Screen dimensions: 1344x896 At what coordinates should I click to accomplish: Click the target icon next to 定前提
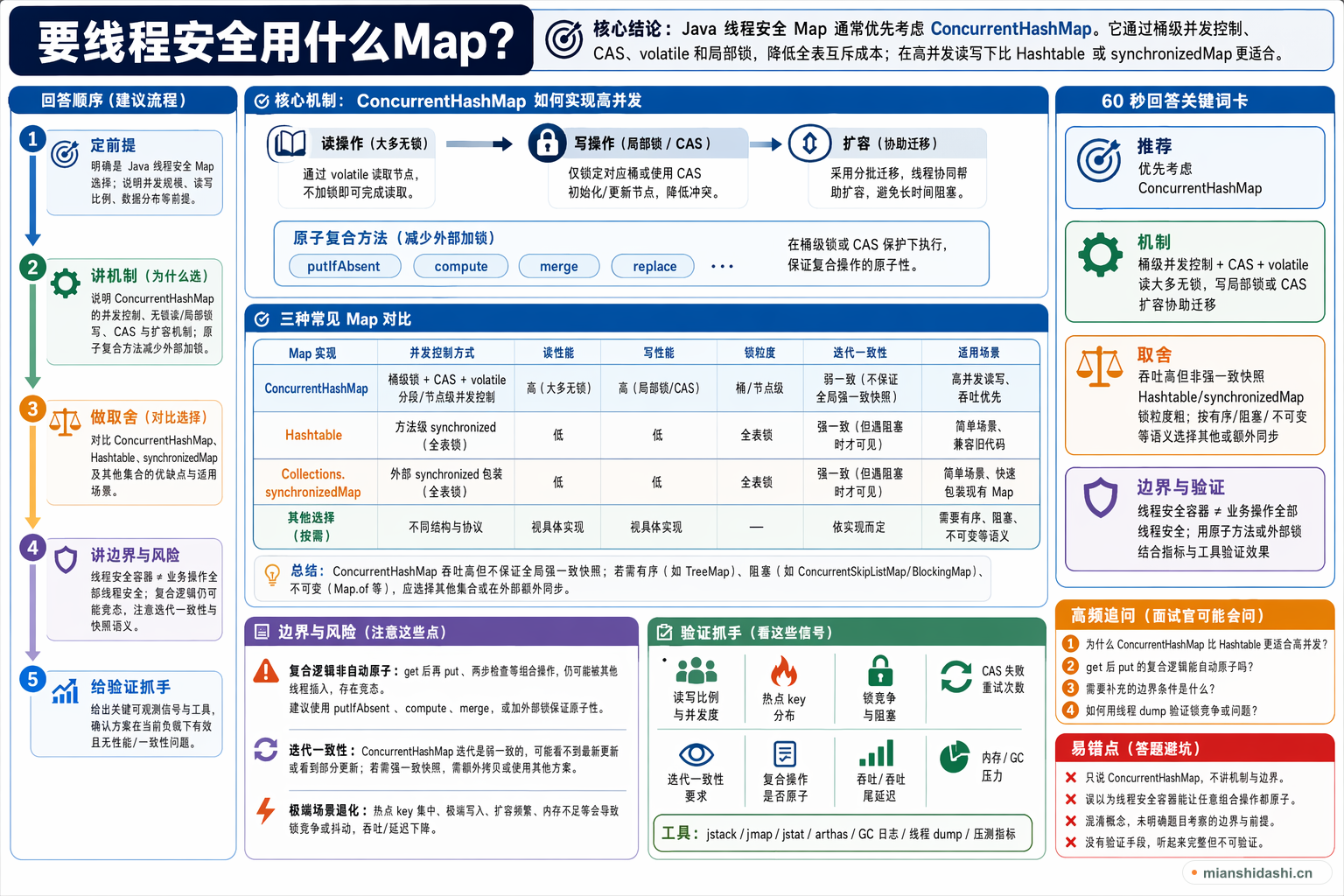pos(65,153)
